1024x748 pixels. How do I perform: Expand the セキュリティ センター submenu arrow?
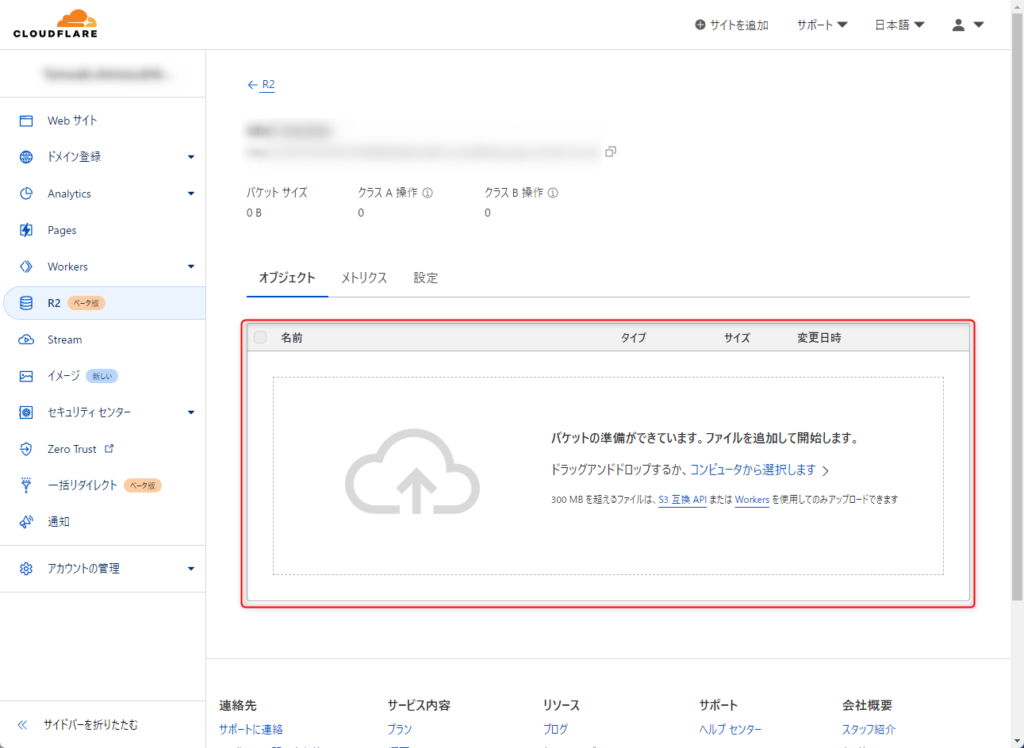pyautogui.click(x=191, y=412)
